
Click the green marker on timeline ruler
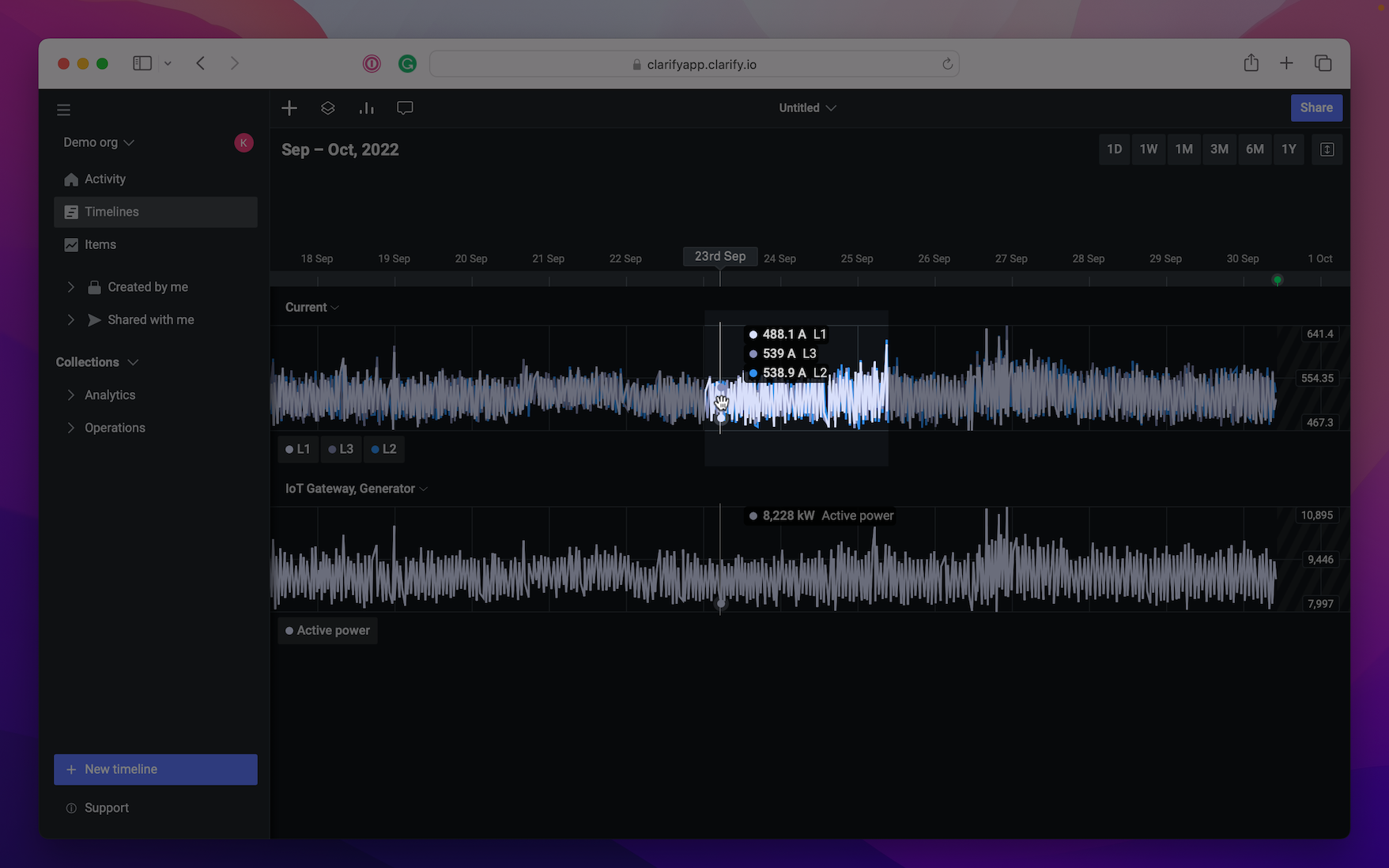click(x=1277, y=280)
